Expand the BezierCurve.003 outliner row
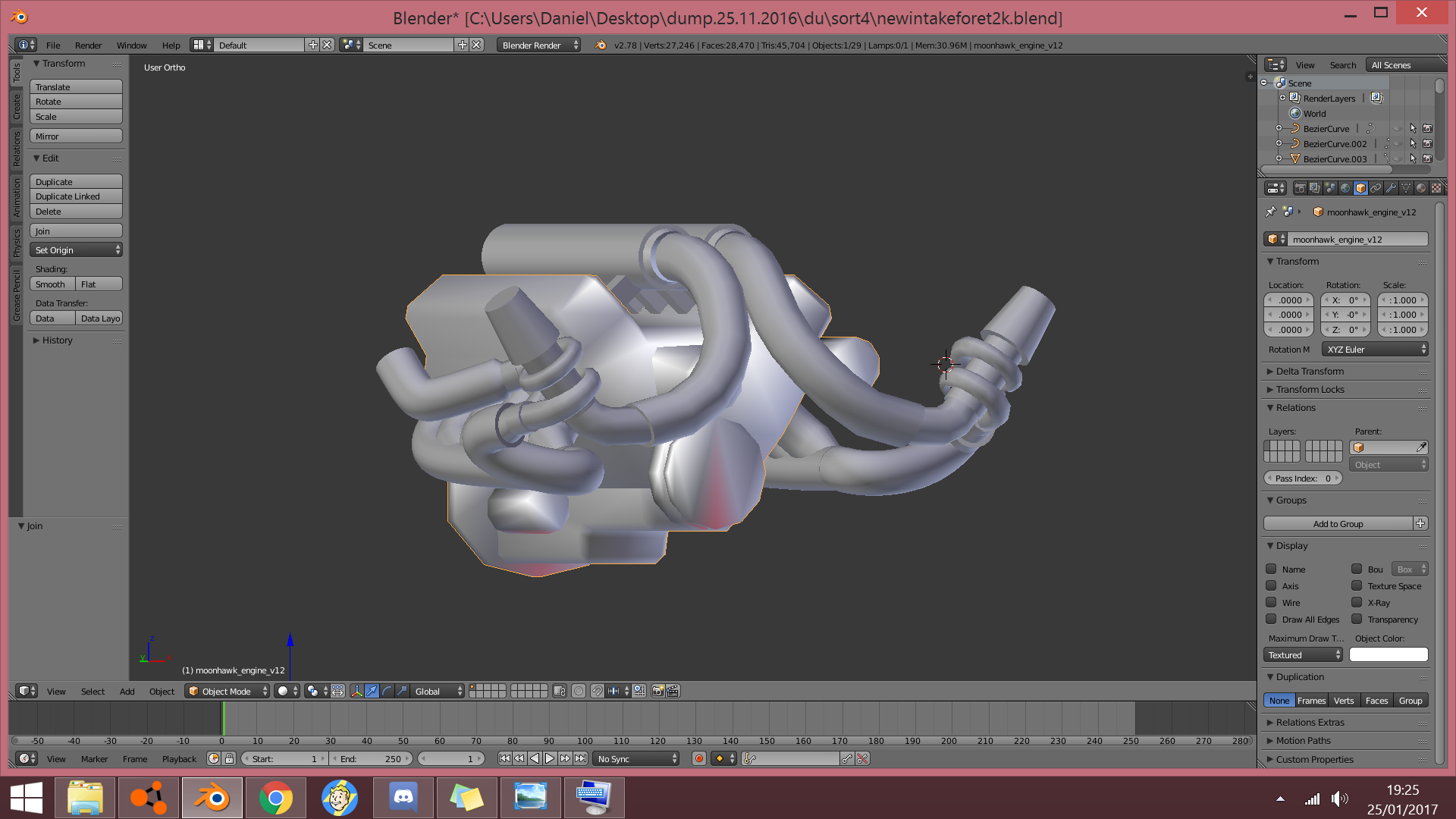The width and height of the screenshot is (1456, 819). tap(1279, 158)
